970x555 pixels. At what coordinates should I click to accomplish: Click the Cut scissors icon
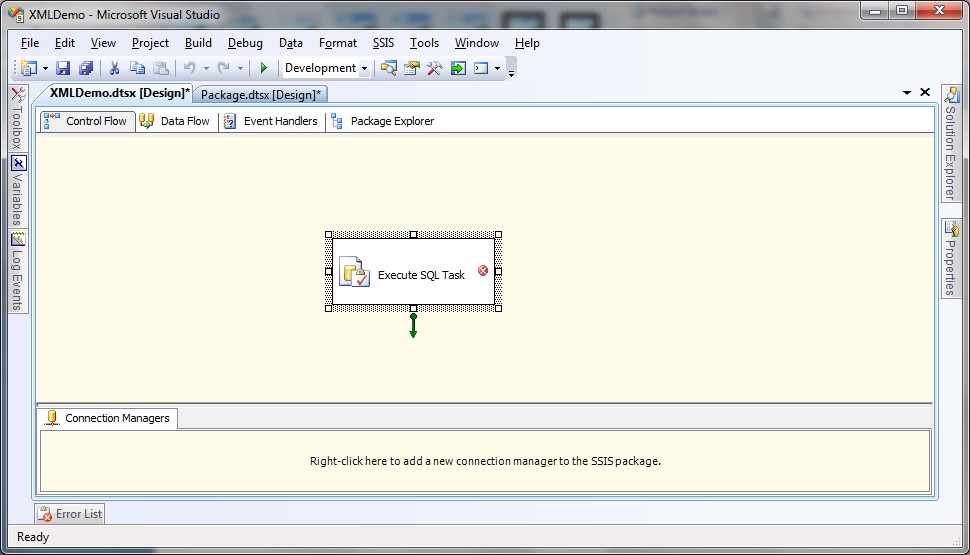point(114,68)
